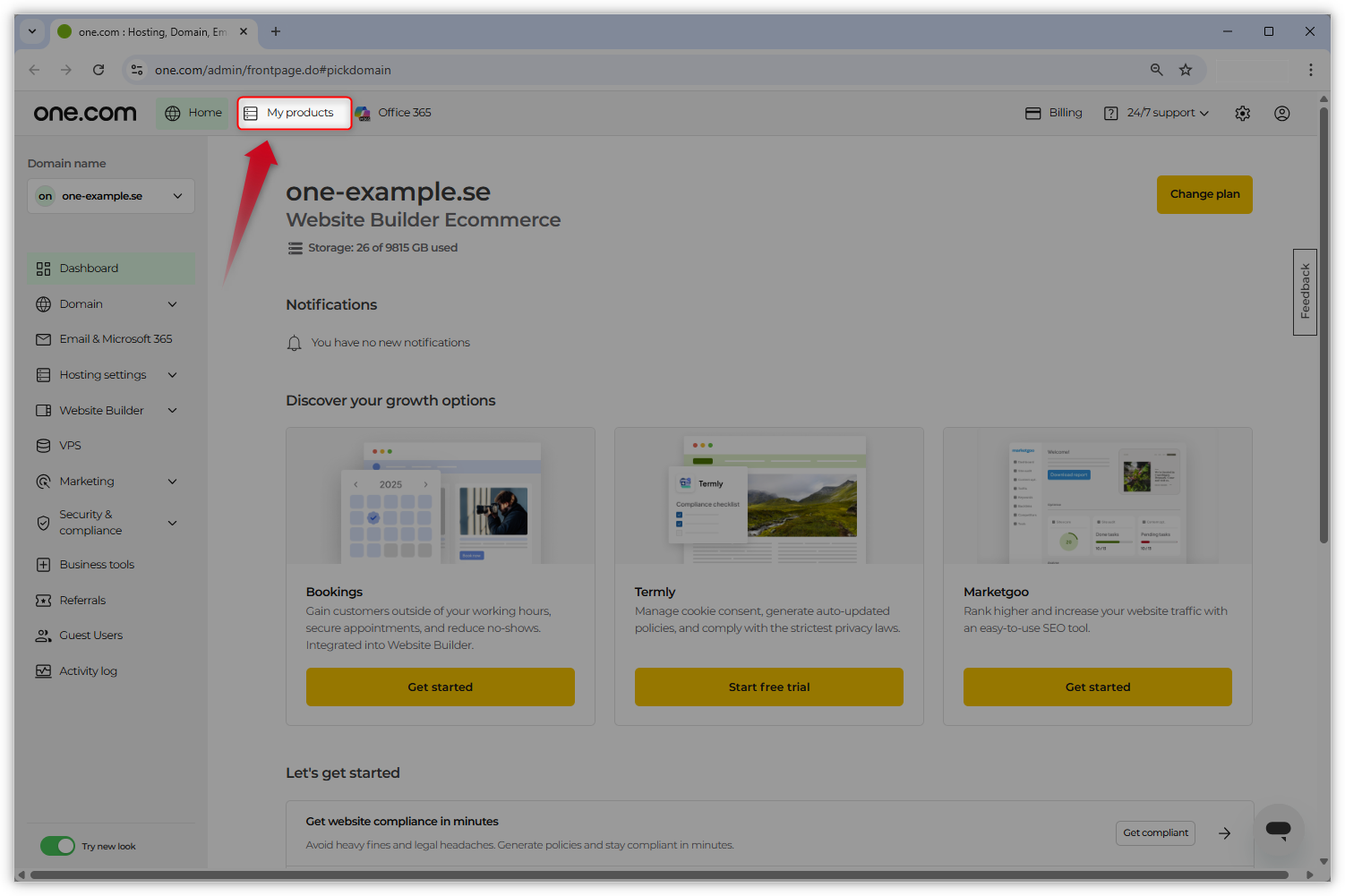Click the one.com logo
Screen dimensions: 1345x896
click(x=85, y=113)
